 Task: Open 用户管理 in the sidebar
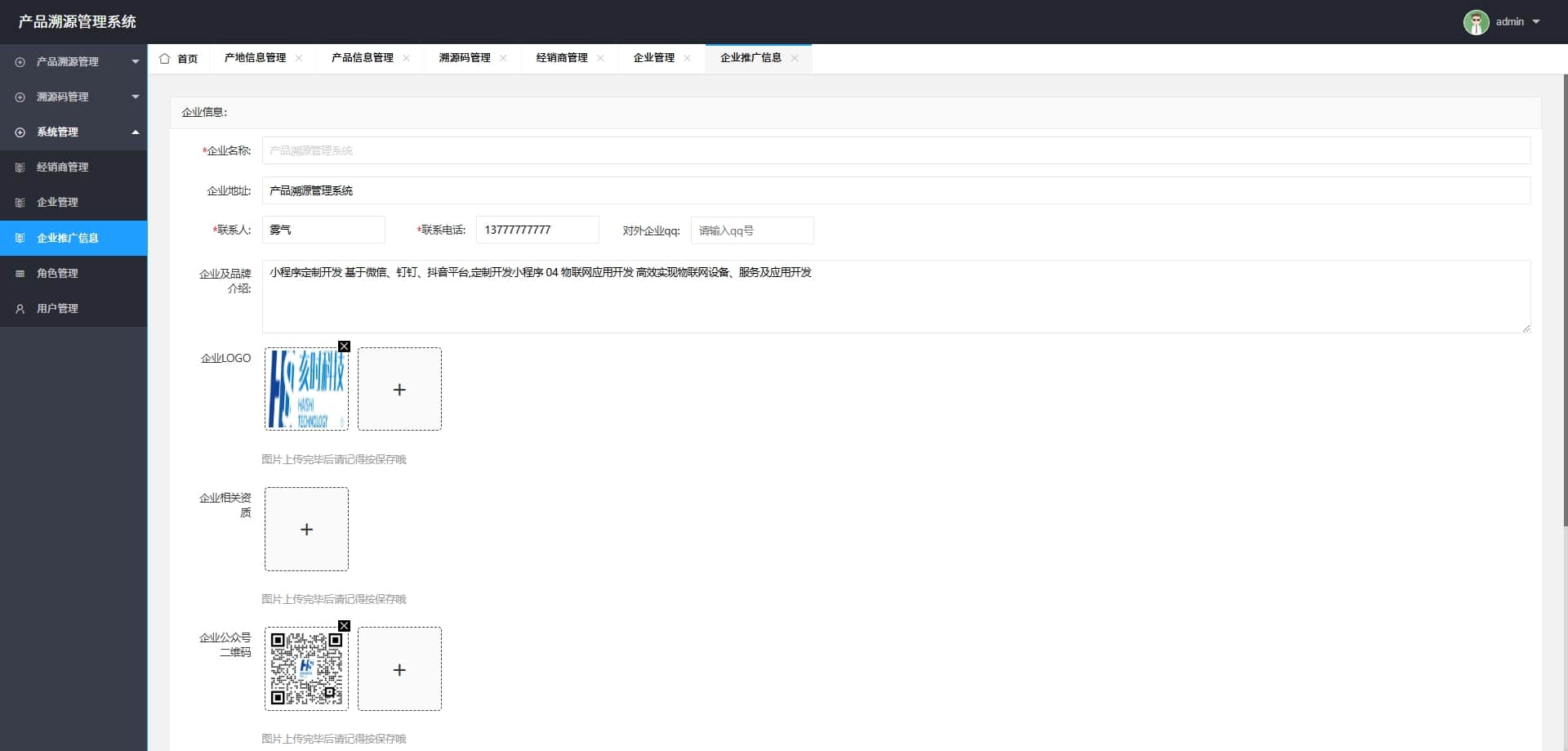point(73,309)
